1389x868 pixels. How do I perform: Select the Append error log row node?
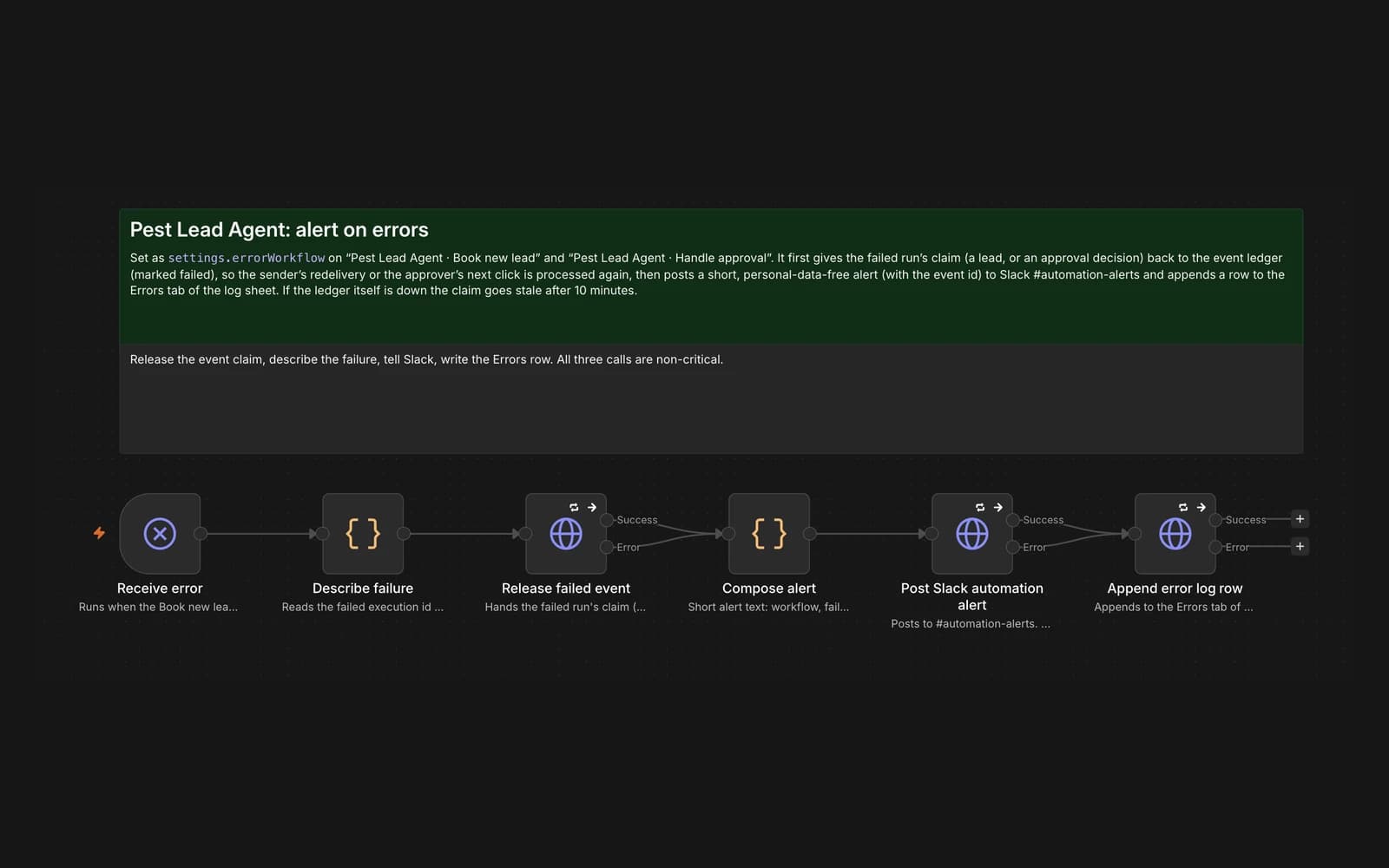(1175, 534)
